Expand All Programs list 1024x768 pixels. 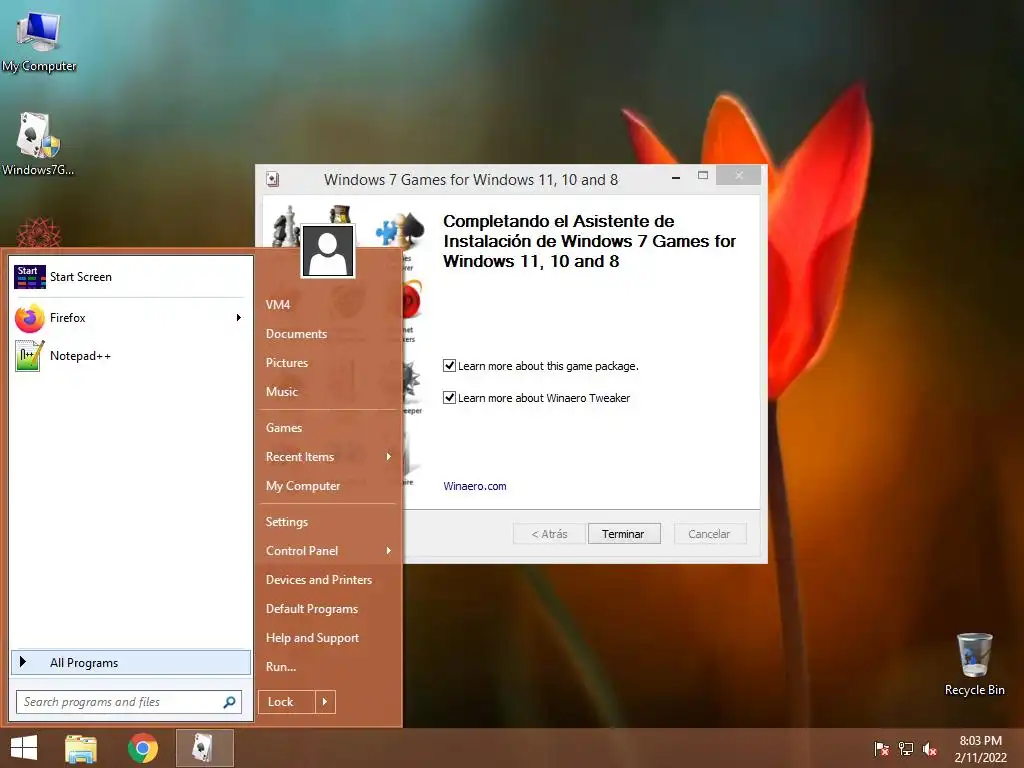(x=131, y=662)
